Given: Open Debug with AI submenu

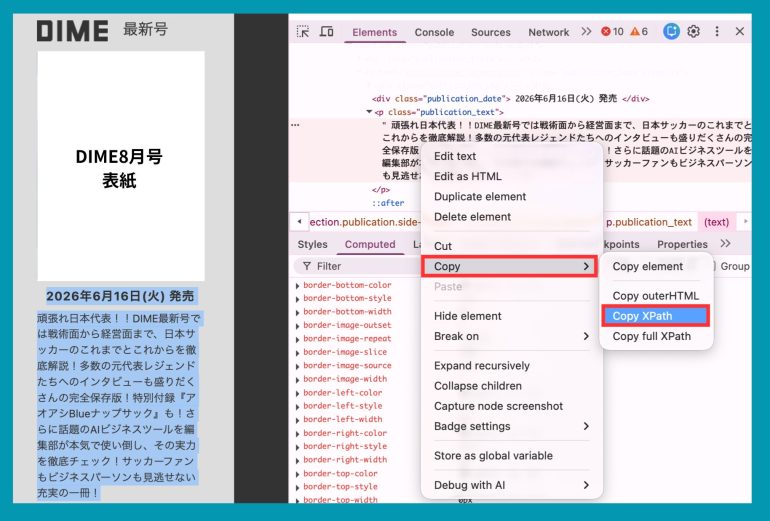Looking at the screenshot, I should pyautogui.click(x=512, y=485).
